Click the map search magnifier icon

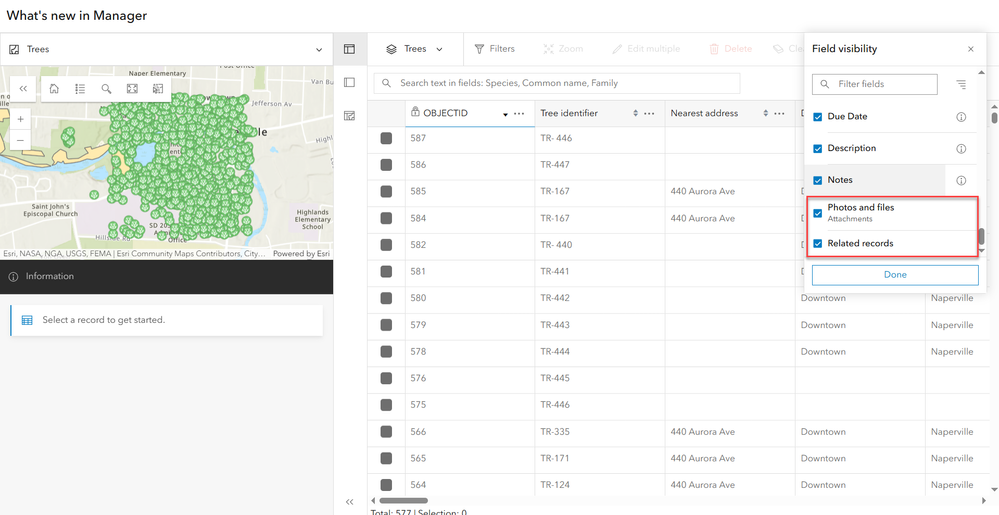coord(106,89)
